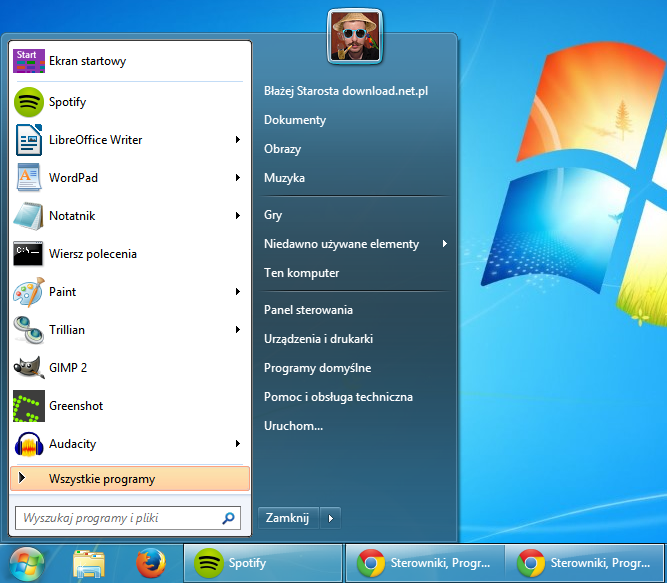Expand Paint jump list arrow
Screen dimensions: 667x583
tap(238, 291)
